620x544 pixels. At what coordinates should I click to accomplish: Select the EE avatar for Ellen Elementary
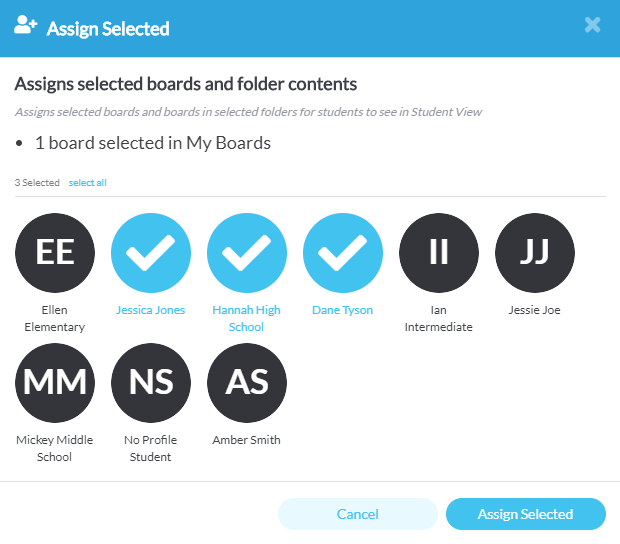[55, 253]
